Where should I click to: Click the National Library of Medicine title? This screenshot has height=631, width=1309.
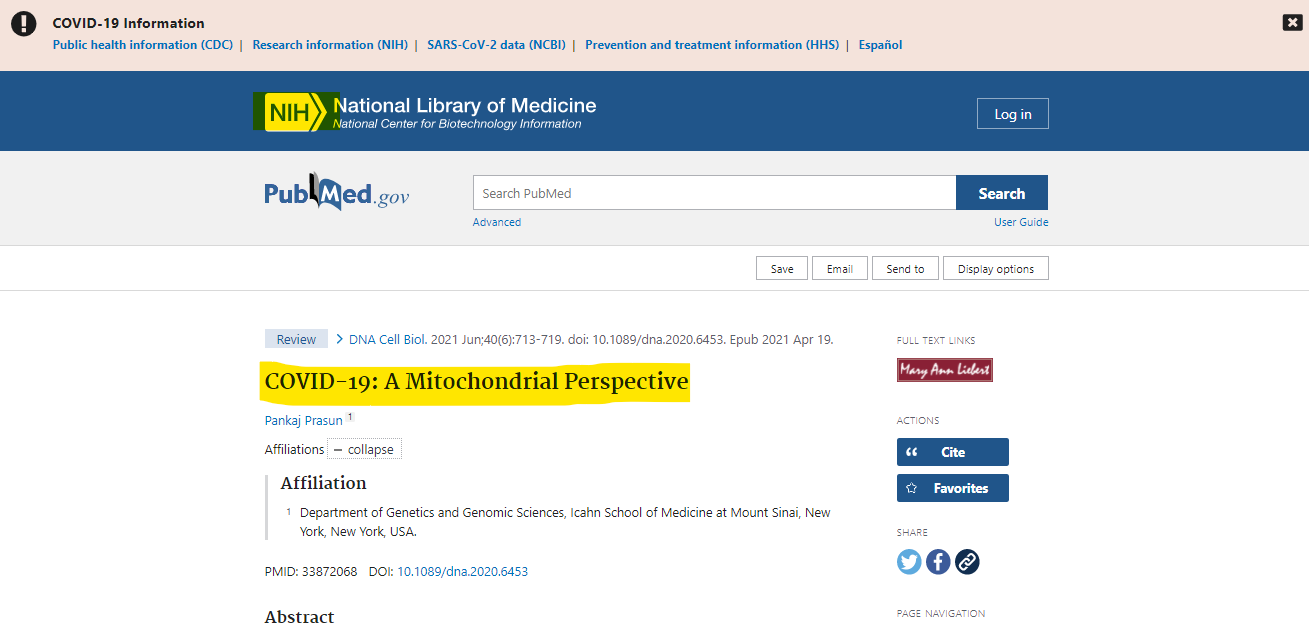464,105
